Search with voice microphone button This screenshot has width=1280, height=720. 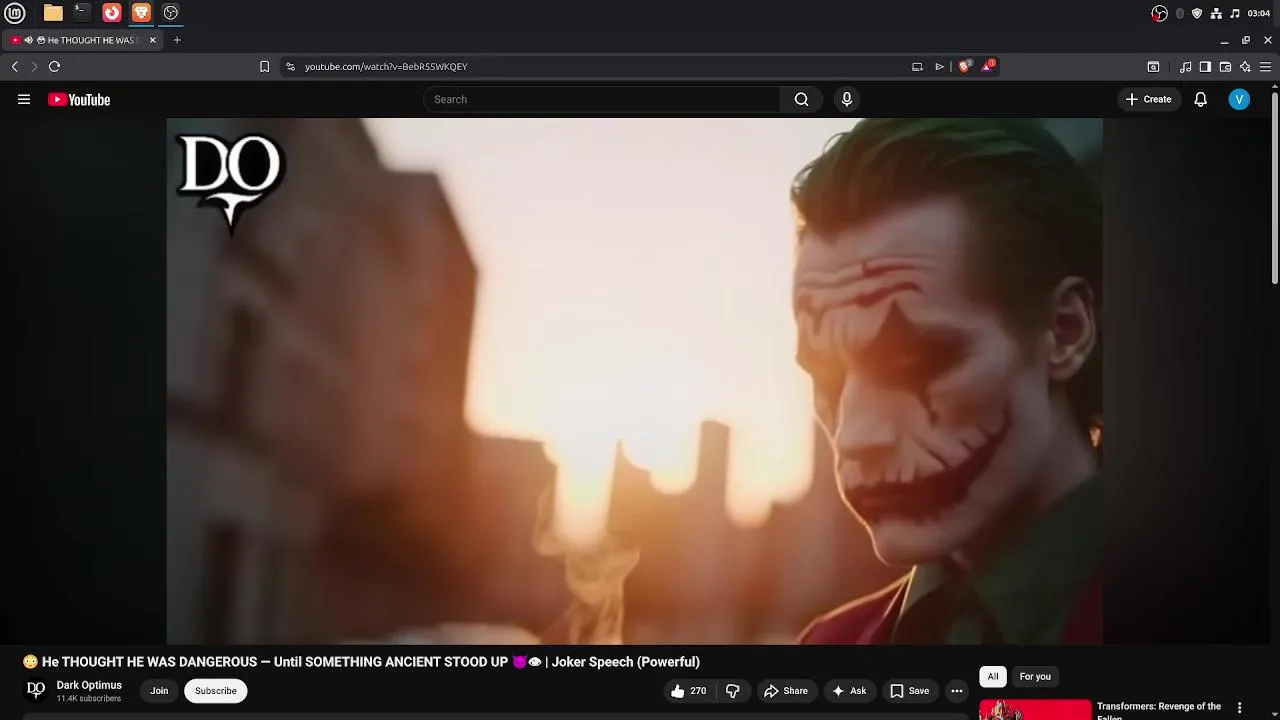(x=847, y=99)
